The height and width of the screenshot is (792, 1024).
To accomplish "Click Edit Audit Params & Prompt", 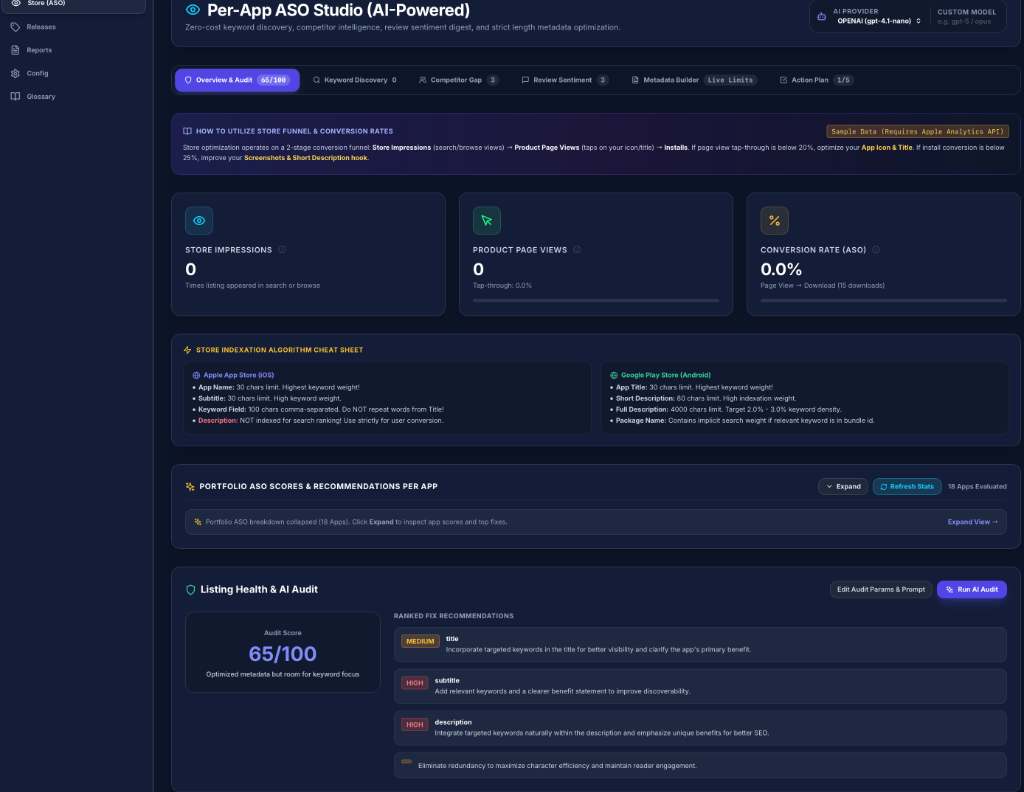I will tap(880, 590).
